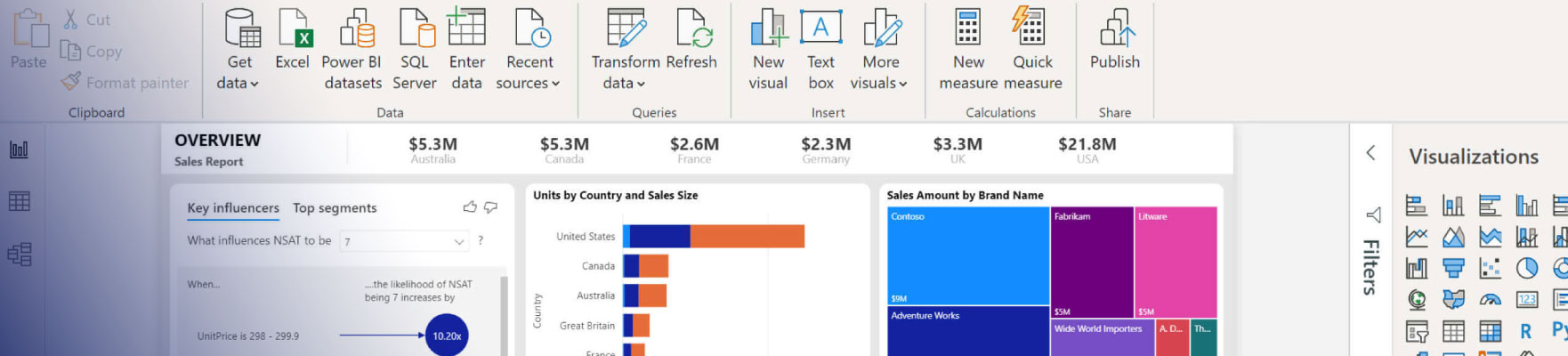Collapse the Visualizations pane with the chevron
The image size is (1568, 356).
click(1370, 153)
